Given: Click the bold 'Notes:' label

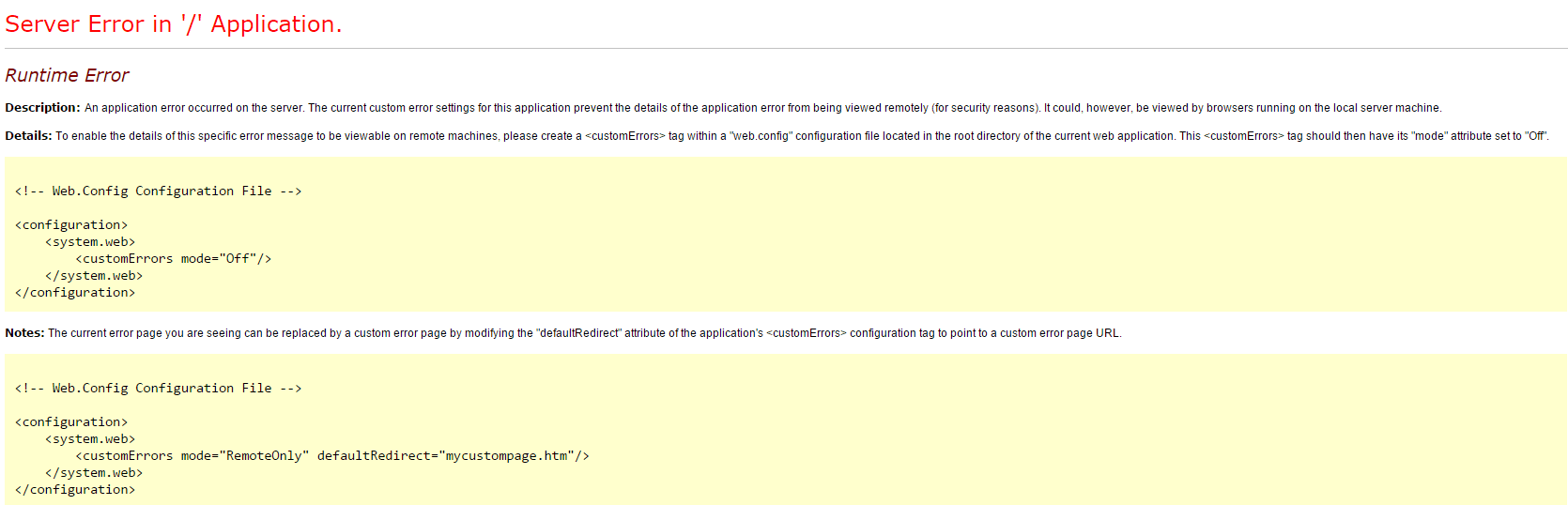Looking at the screenshot, I should (24, 333).
